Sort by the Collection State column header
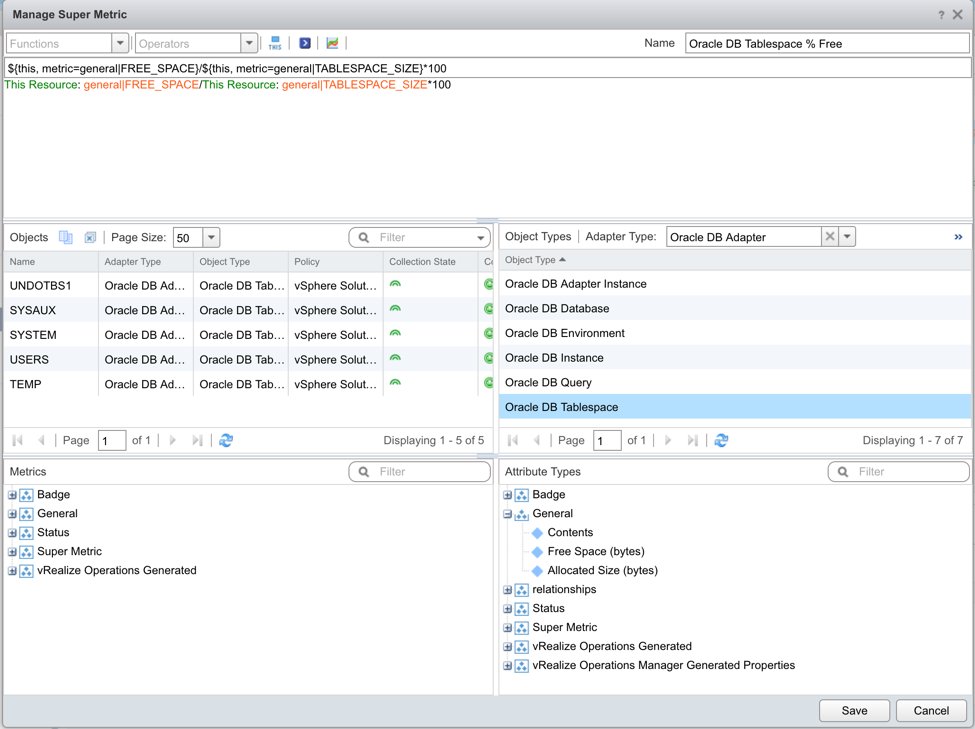Image resolution: width=975 pixels, height=729 pixels. pos(430,262)
